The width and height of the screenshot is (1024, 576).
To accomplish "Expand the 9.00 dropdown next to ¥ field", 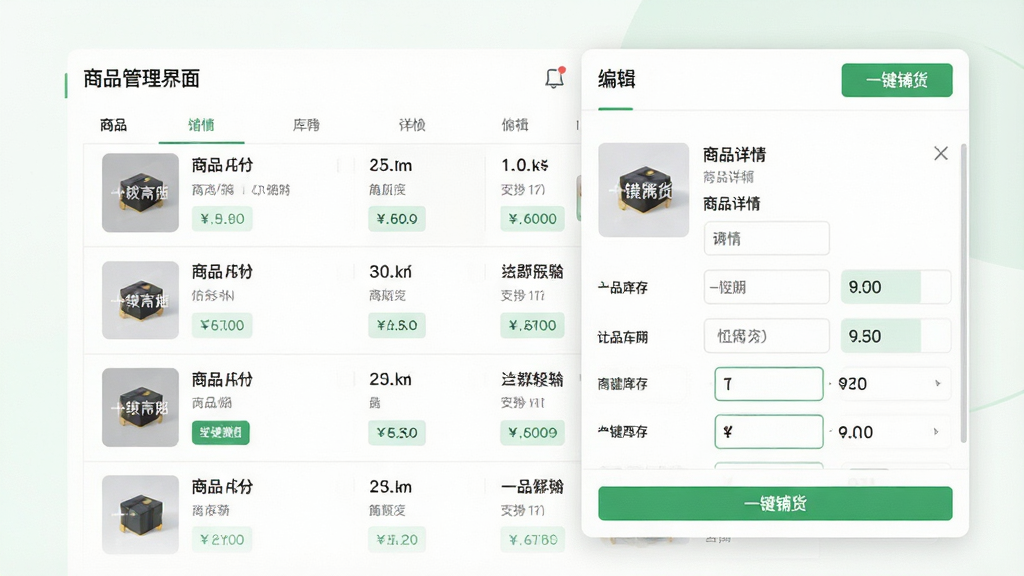I will pos(936,432).
